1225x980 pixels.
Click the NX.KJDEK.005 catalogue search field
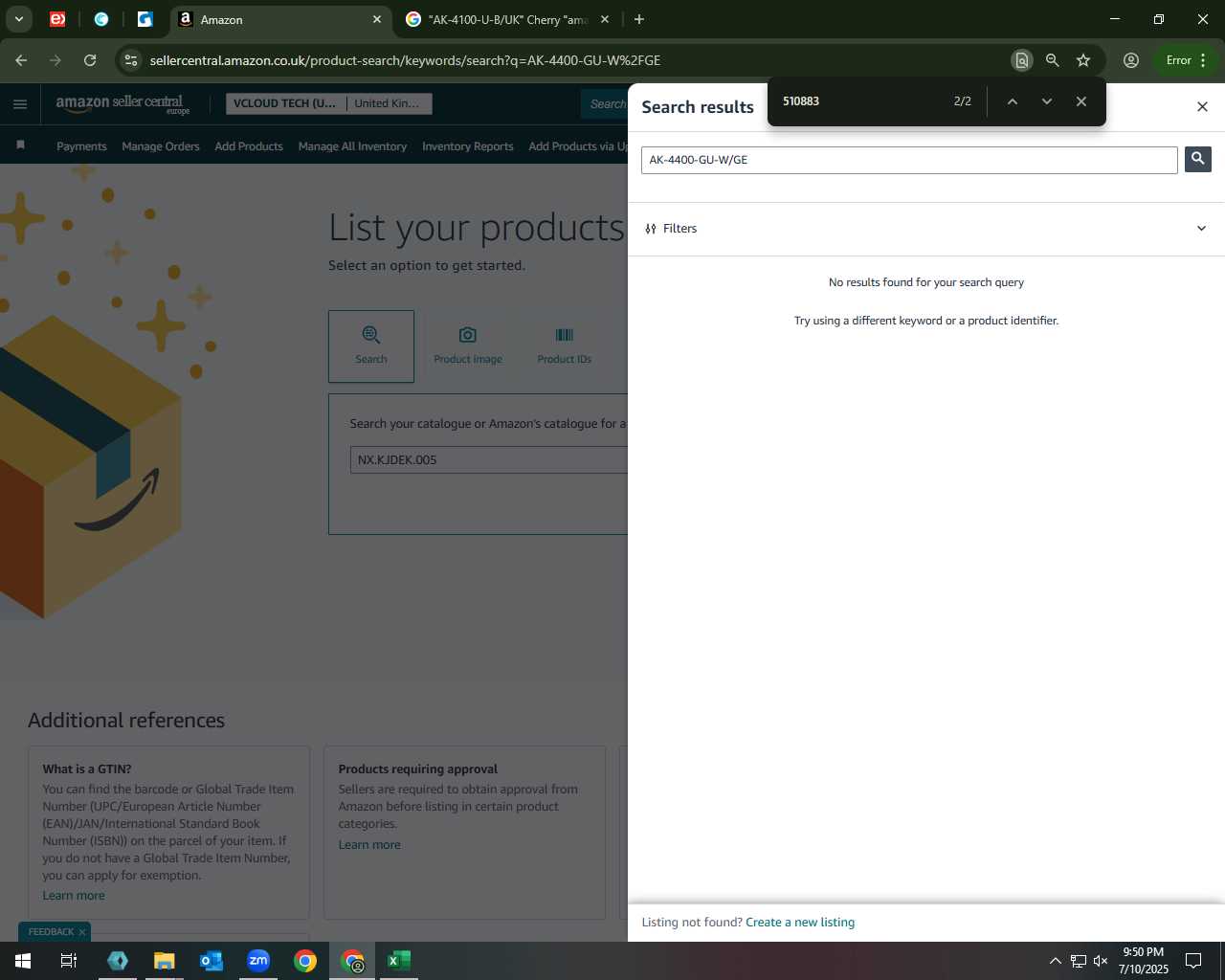[489, 460]
